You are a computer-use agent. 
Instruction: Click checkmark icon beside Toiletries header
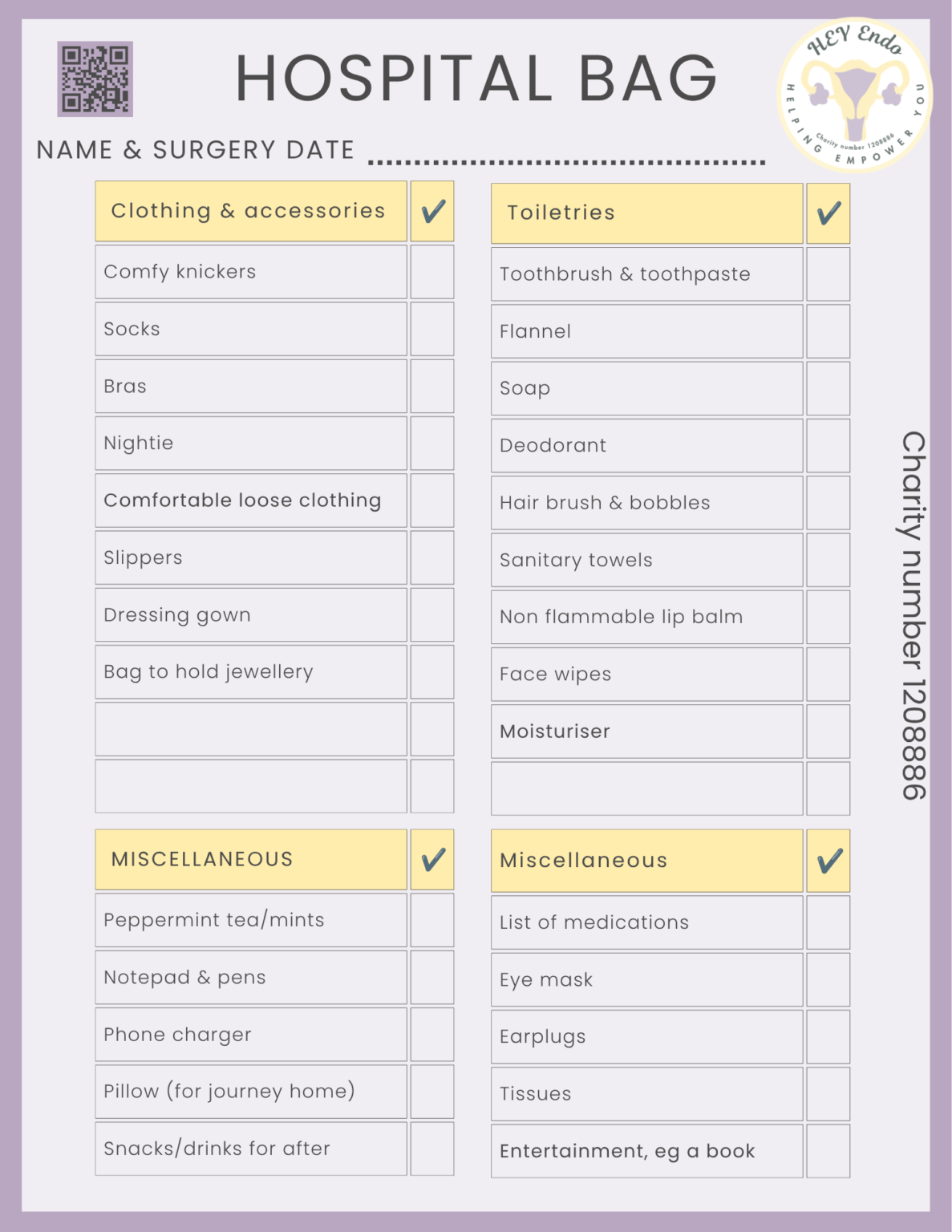point(828,213)
